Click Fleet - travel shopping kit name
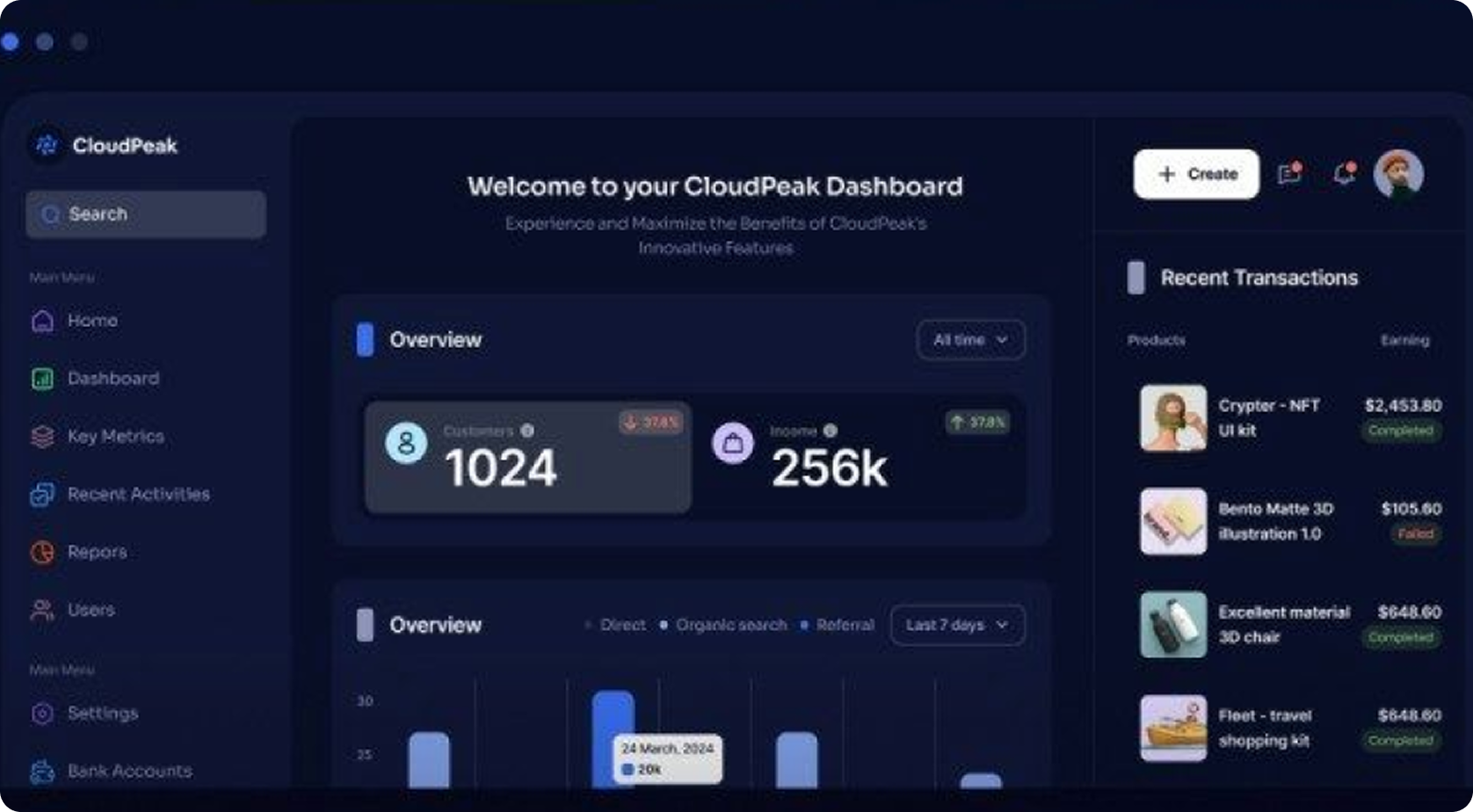Viewport: 1473px width, 812px height. click(1265, 729)
